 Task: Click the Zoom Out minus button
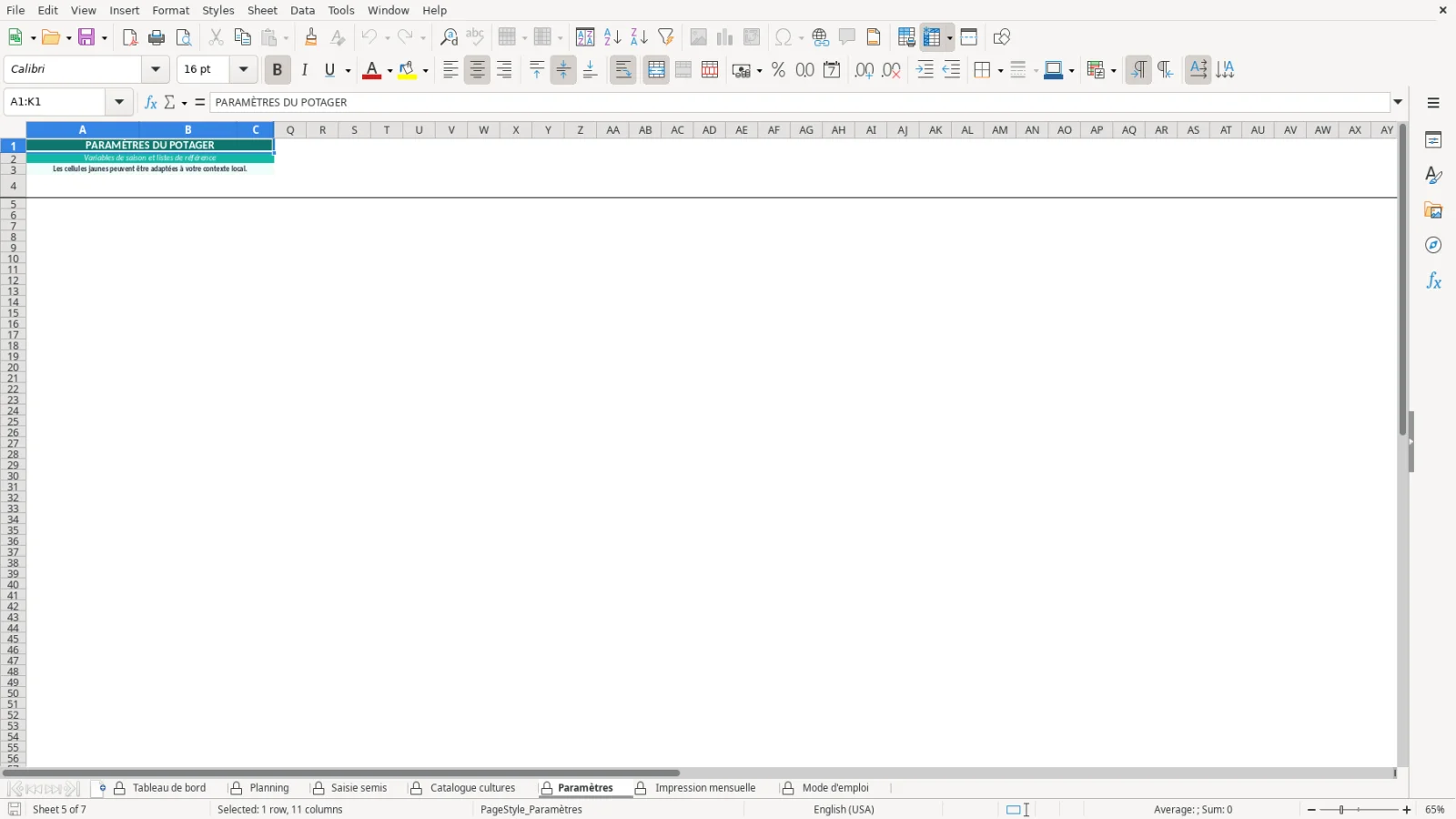pyautogui.click(x=1311, y=810)
